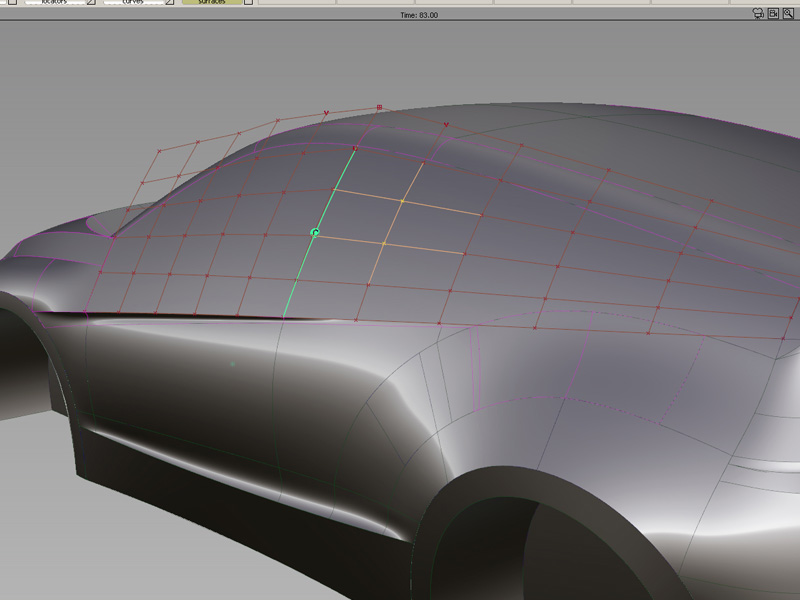Select the upper yellow highlighted CV
Screen dimensions: 800x600
402,201
